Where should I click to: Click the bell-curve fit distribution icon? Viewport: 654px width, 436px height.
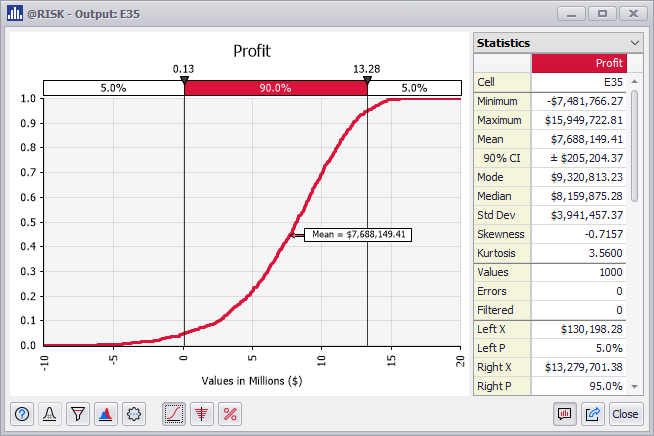(x=50, y=414)
